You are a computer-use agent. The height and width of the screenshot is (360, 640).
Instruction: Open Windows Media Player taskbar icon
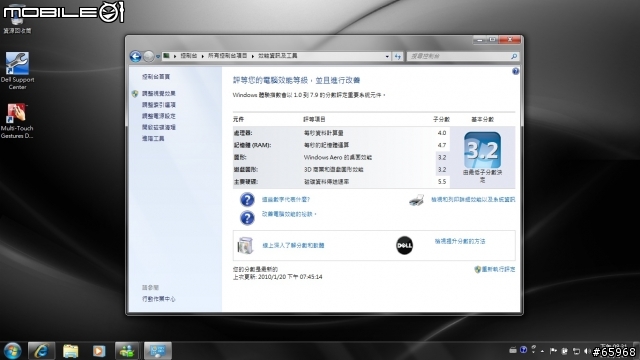coord(99,351)
